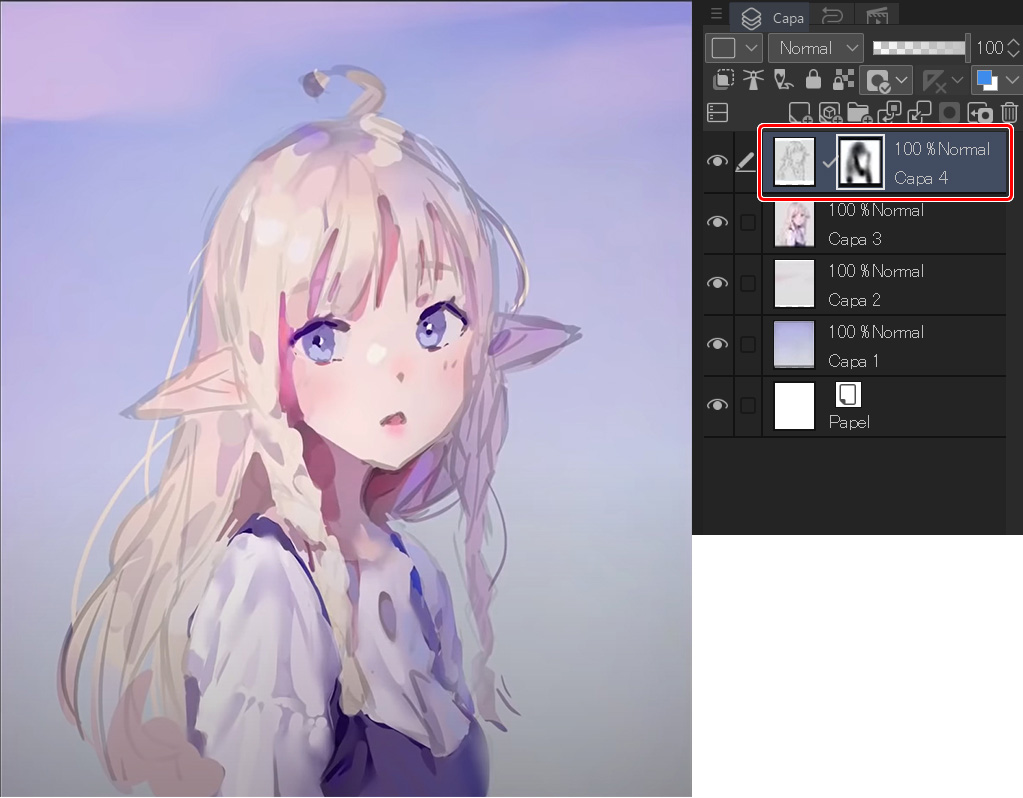Create a new layer folder

click(859, 113)
